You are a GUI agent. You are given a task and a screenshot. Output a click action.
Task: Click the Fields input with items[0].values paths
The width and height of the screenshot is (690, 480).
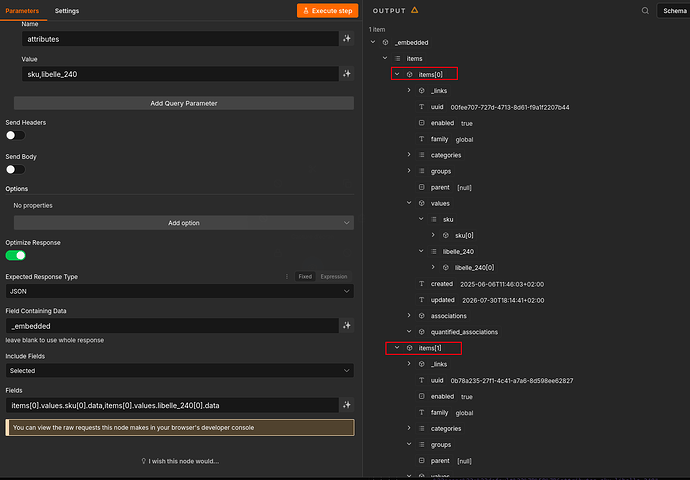(x=172, y=405)
